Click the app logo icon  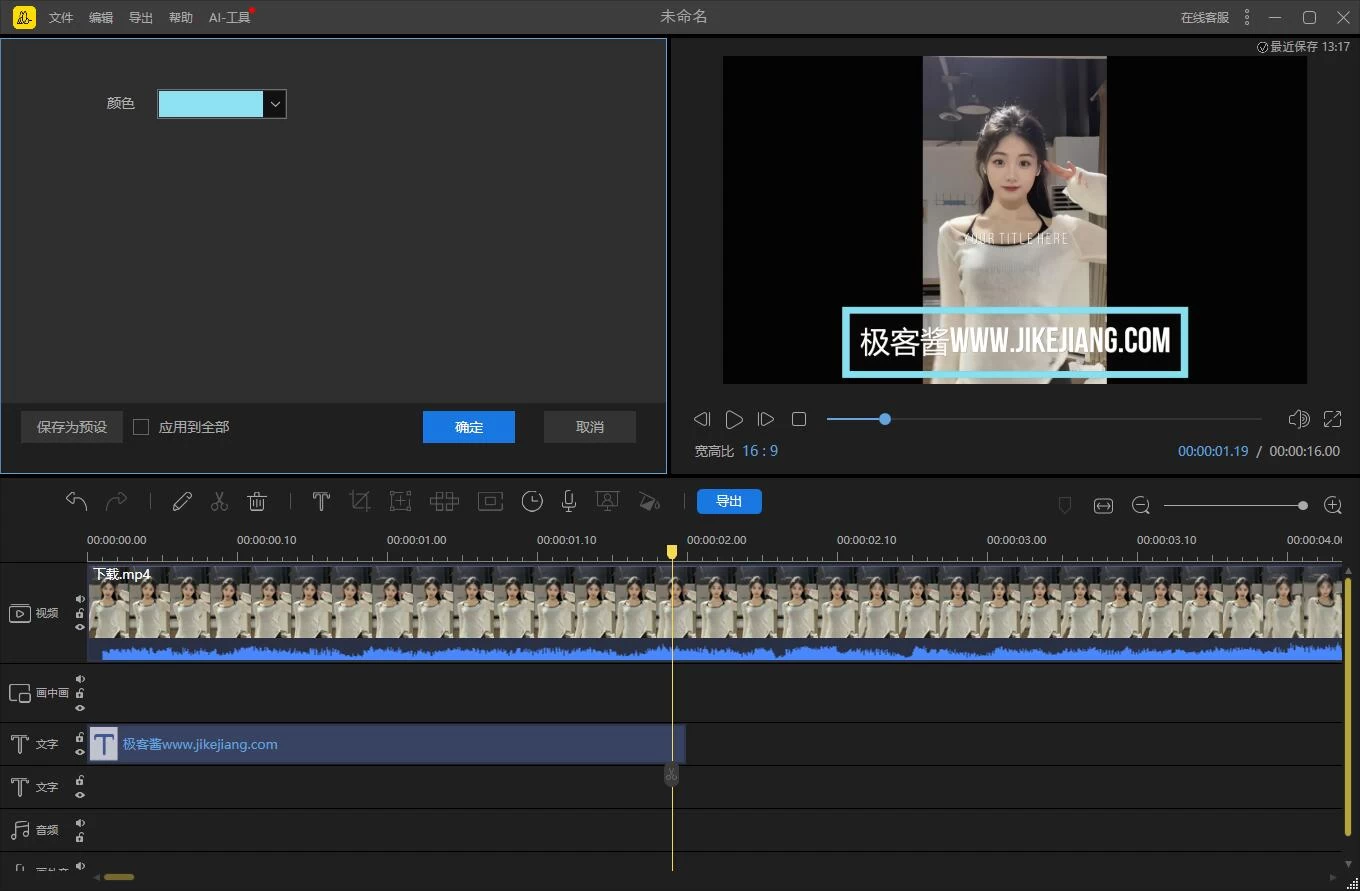[x=24, y=17]
